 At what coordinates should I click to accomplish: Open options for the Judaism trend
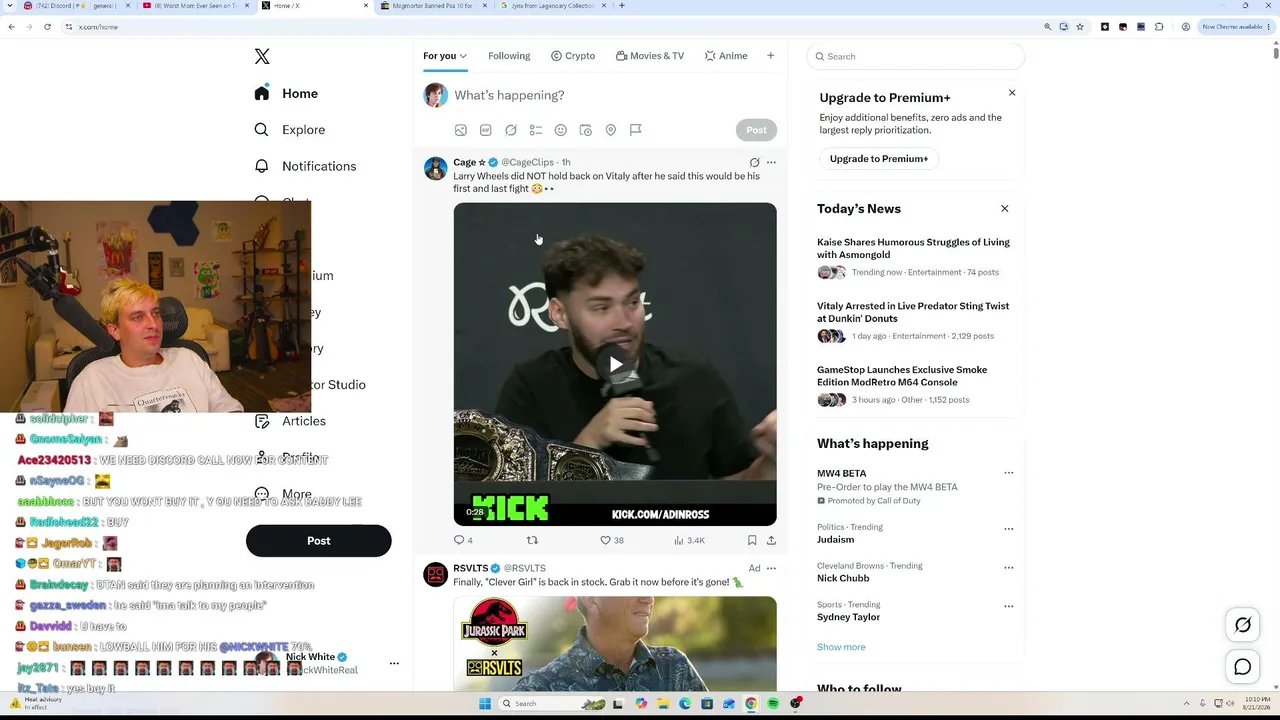click(1008, 528)
